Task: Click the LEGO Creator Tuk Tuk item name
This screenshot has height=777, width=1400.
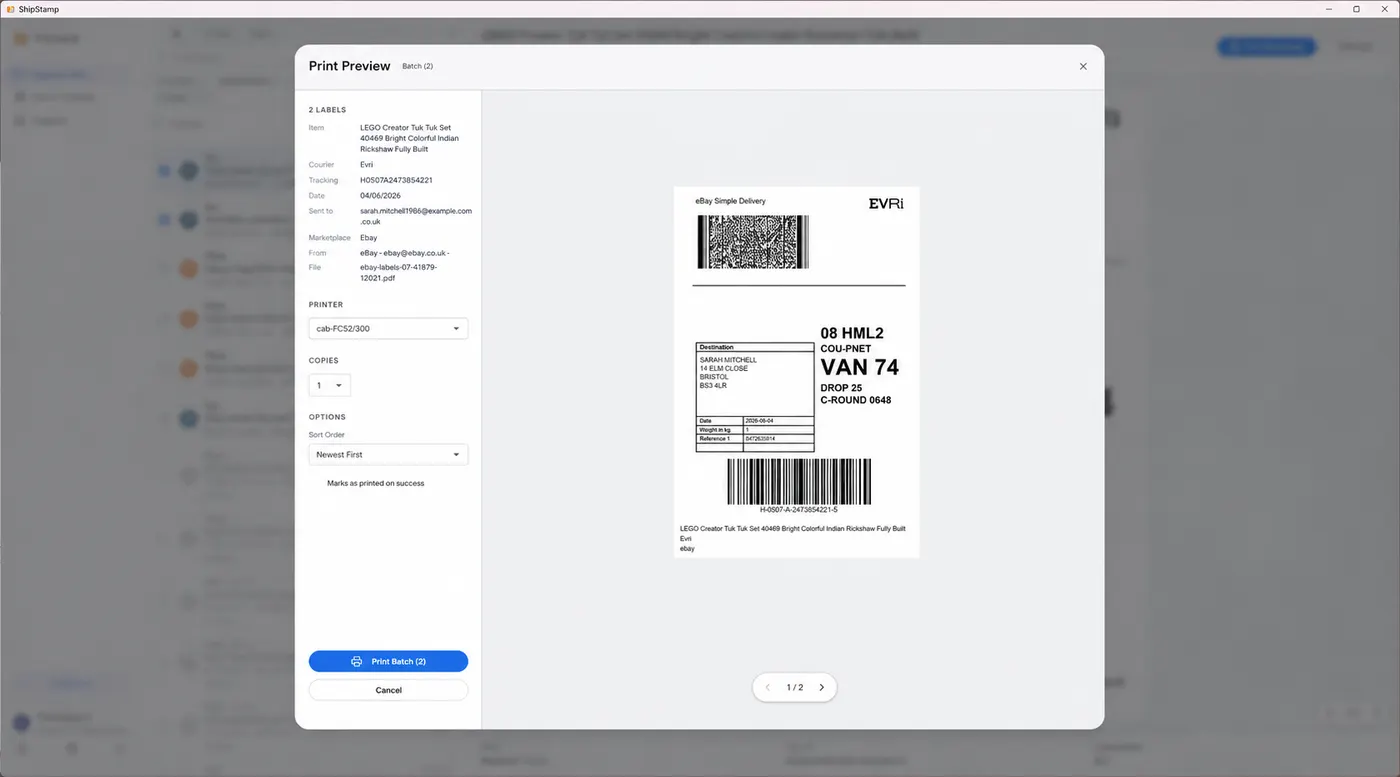Action: pos(409,138)
